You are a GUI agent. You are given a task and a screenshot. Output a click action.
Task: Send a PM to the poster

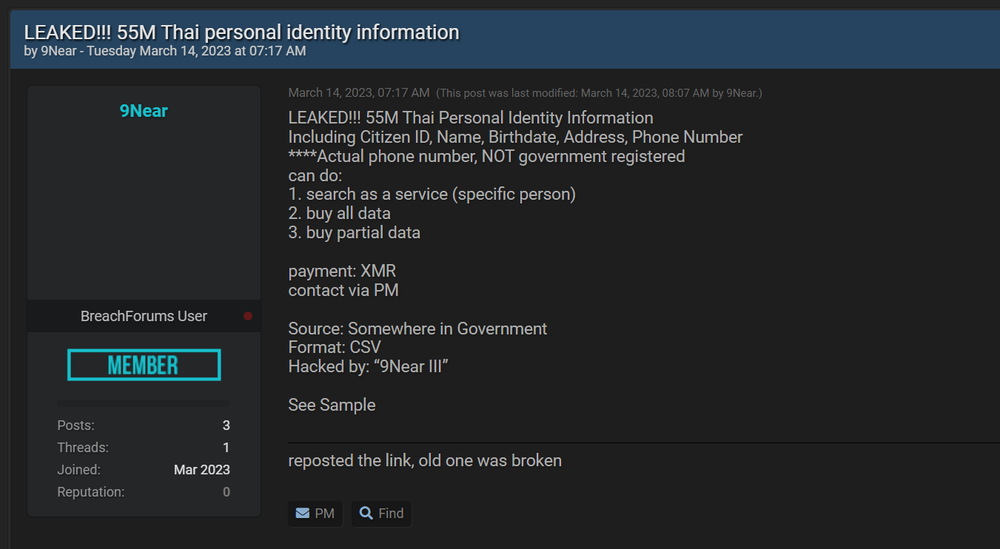(x=315, y=513)
